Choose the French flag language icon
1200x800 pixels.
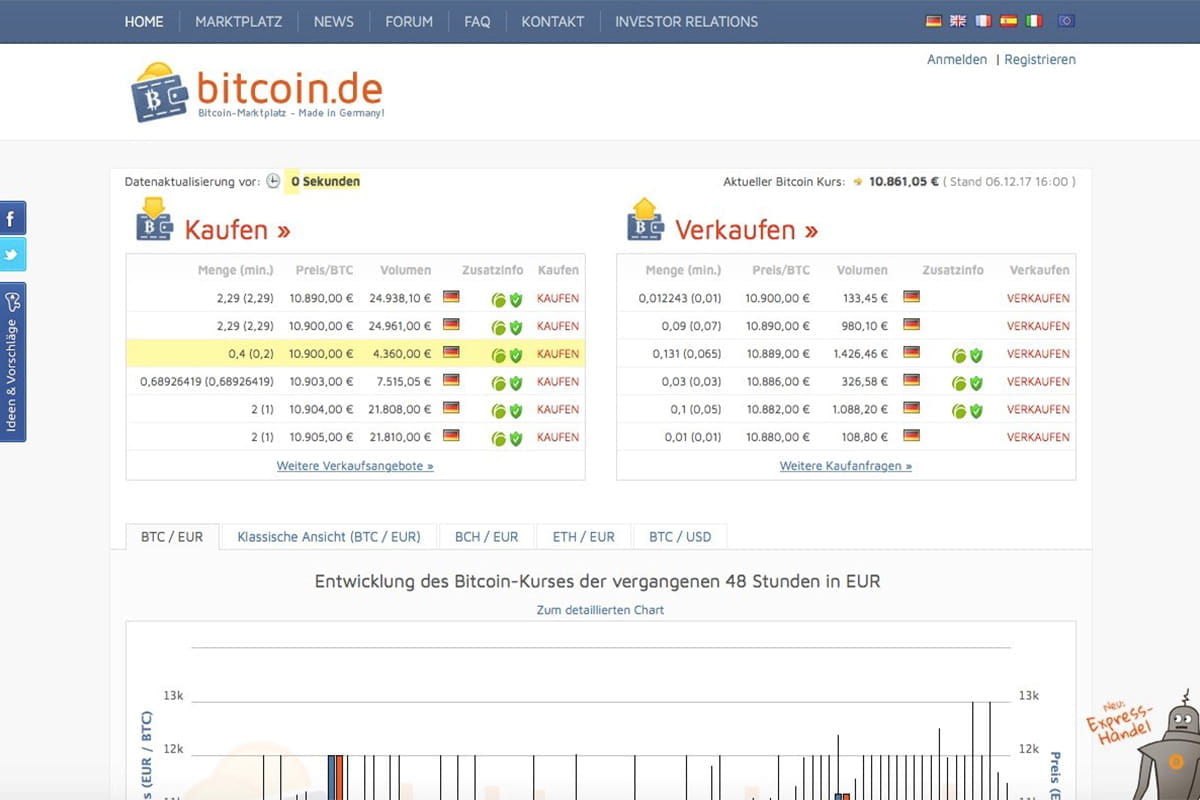point(984,20)
